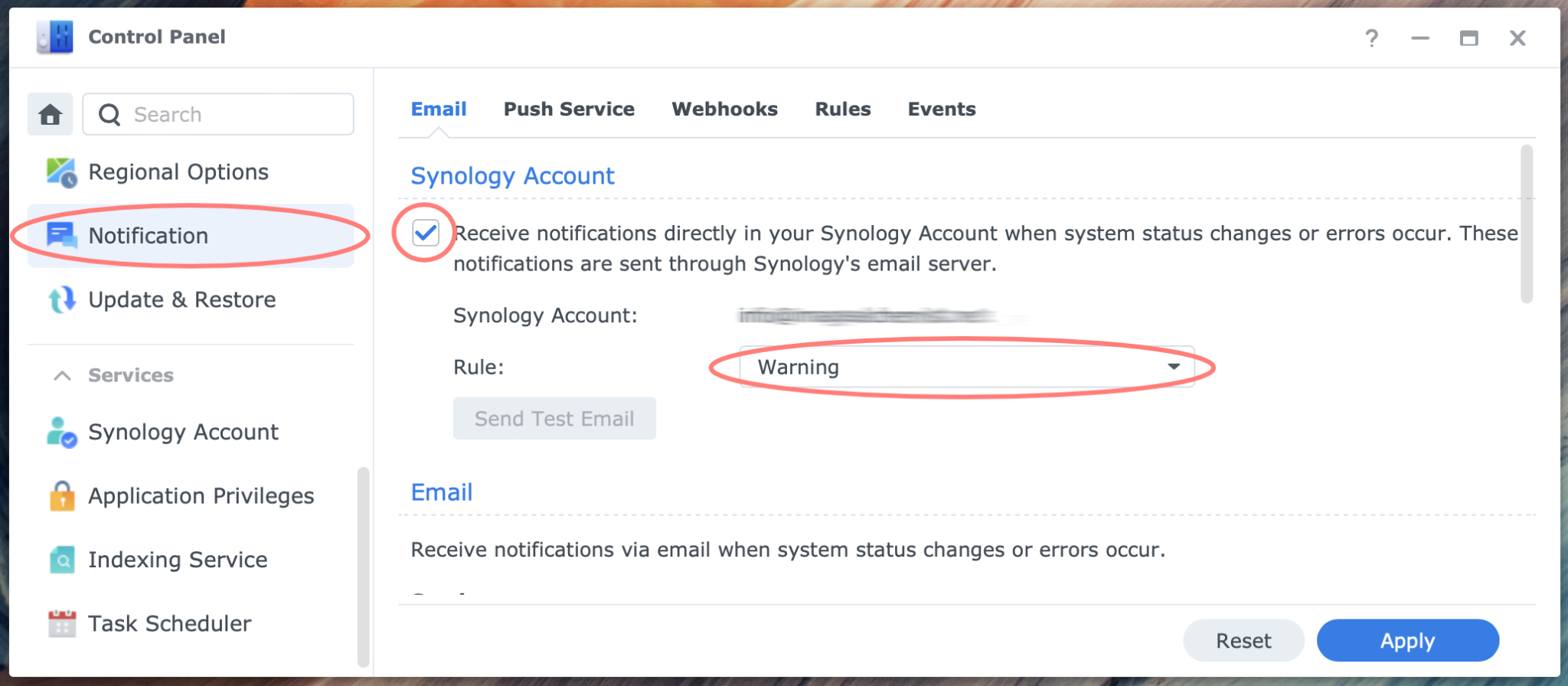This screenshot has width=1568, height=686.
Task: Apply the notification settings
Action: [1407, 640]
